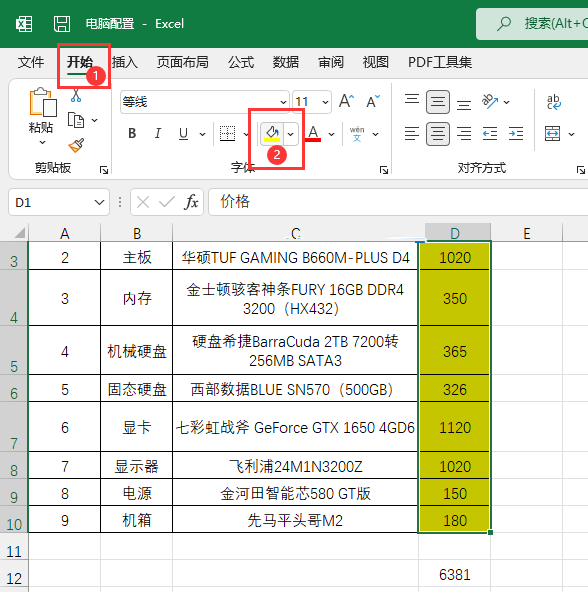Toggle Bold formatting
The width and height of the screenshot is (588, 592).
pos(132,134)
